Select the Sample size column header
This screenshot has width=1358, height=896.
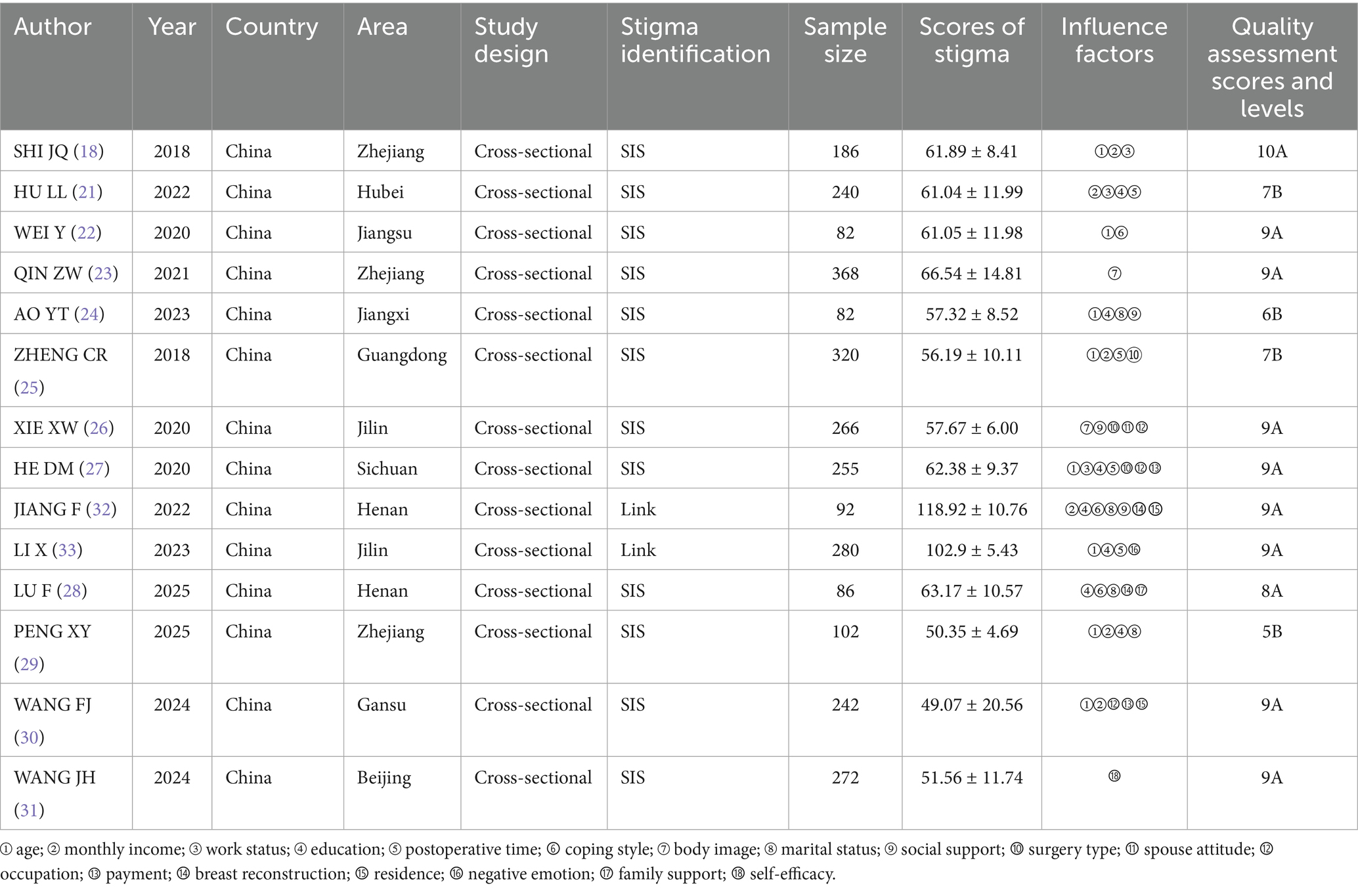tap(844, 41)
